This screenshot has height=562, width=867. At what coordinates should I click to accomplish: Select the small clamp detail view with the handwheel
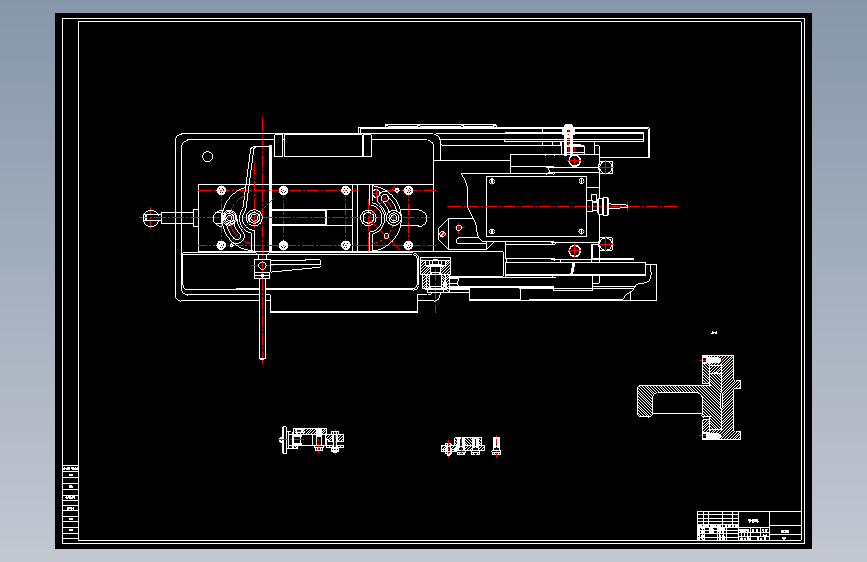pos(312,440)
